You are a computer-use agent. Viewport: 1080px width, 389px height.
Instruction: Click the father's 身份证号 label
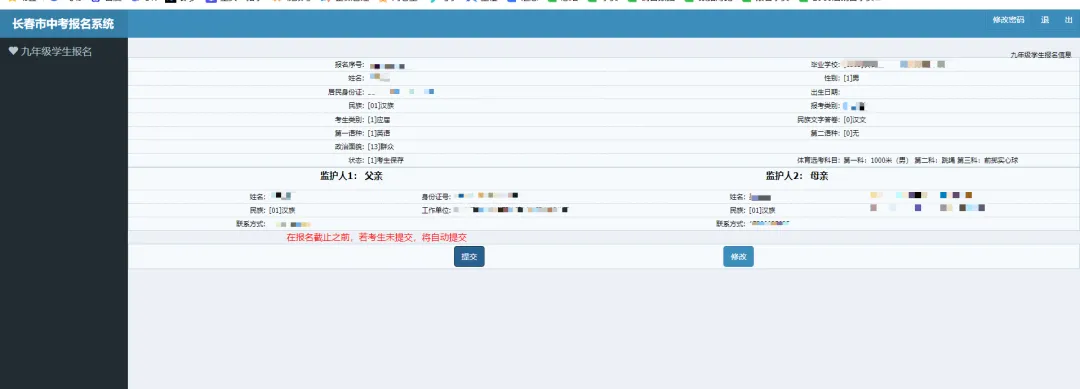[x=436, y=197]
